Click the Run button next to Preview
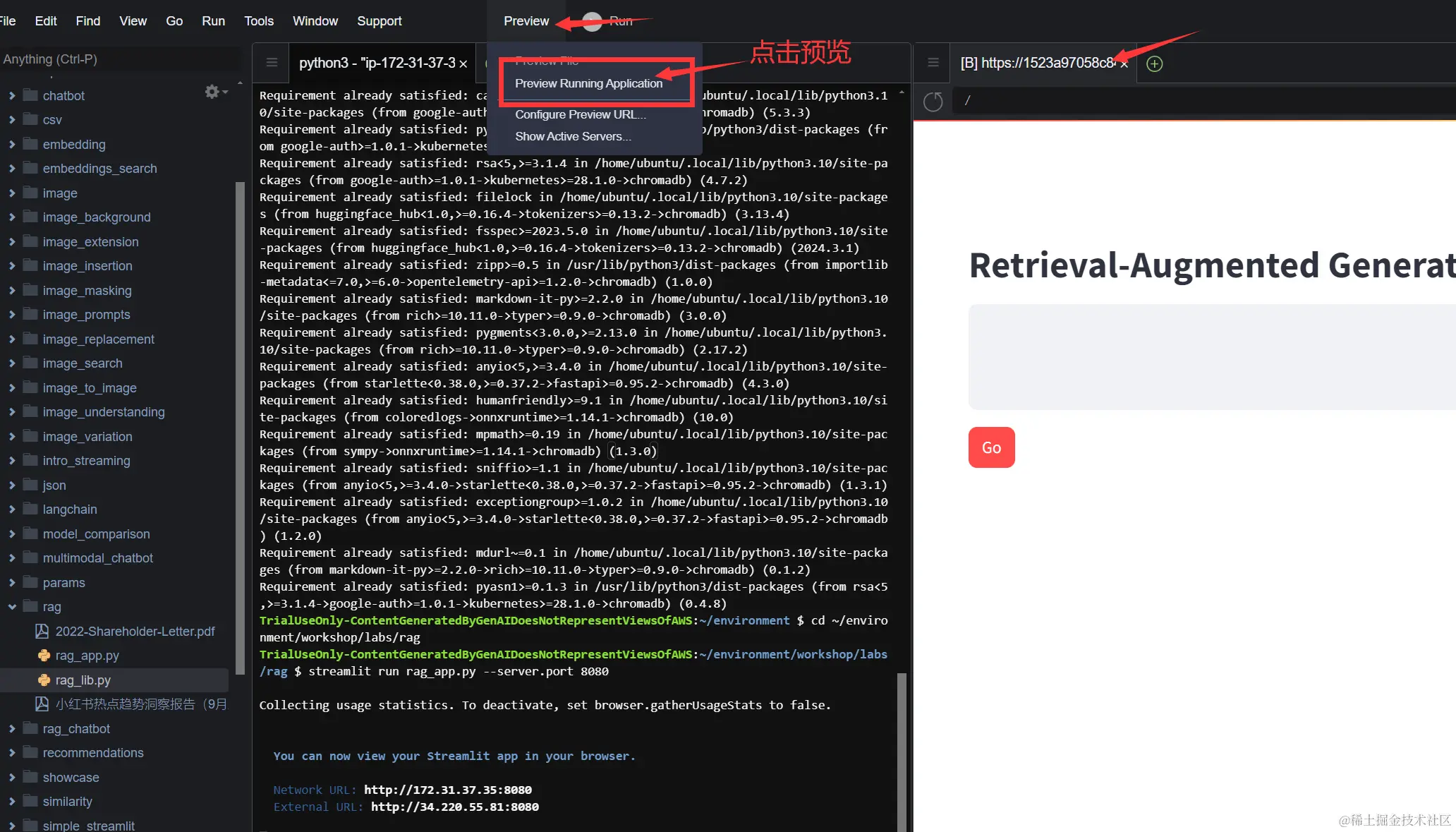 (609, 21)
